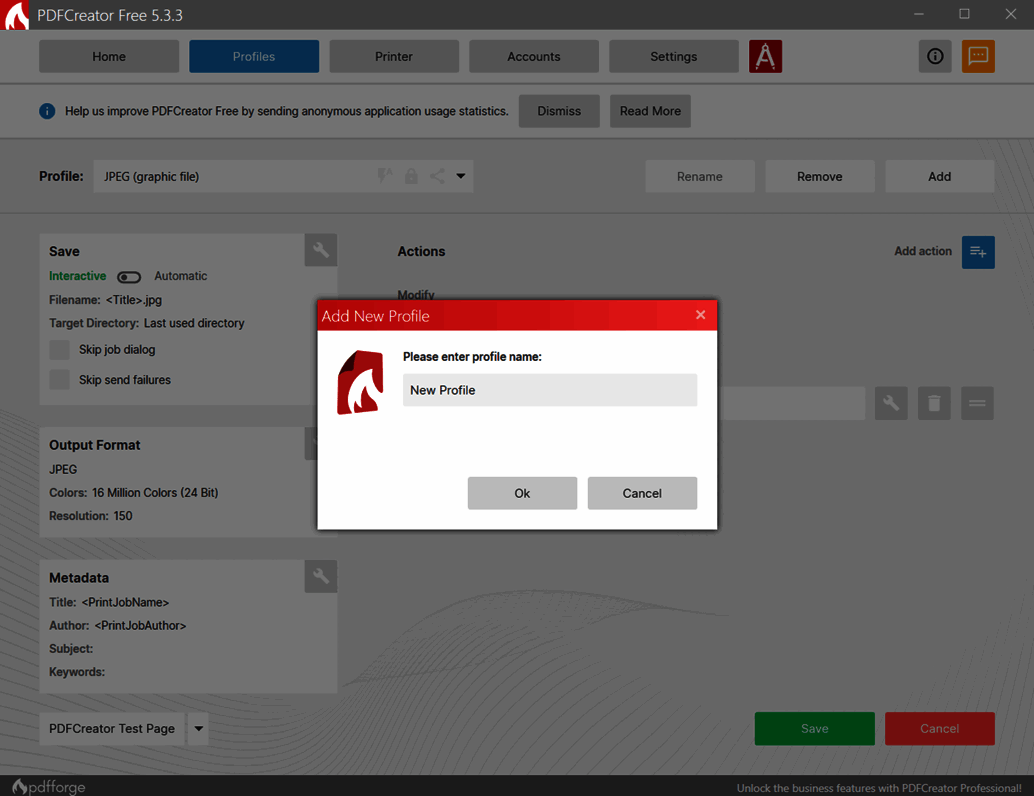Screen dimensions: 1034x796
Task: Click the Actions heading
Action: coord(421,251)
